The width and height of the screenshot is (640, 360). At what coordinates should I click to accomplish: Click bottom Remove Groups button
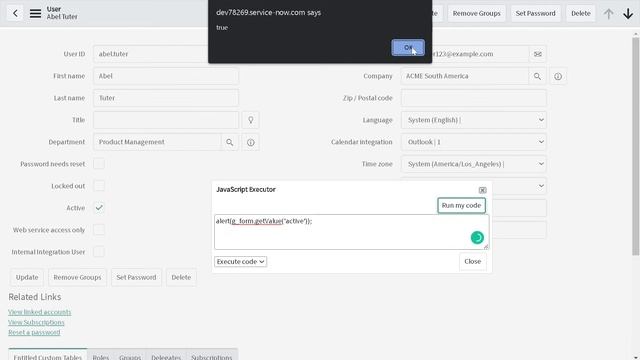pos(77,277)
